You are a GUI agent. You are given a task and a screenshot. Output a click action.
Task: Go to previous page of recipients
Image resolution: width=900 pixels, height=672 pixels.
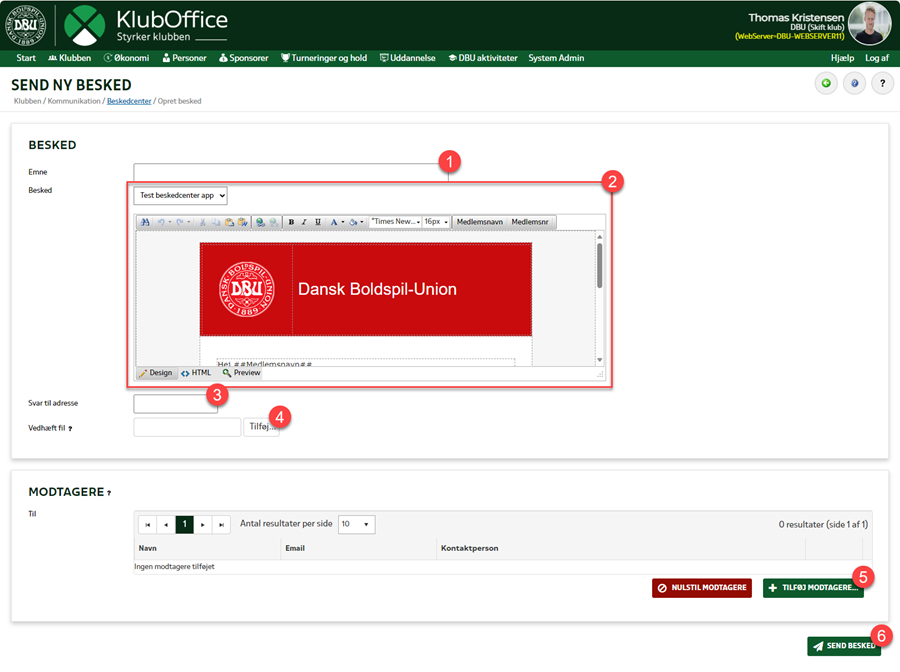166,525
